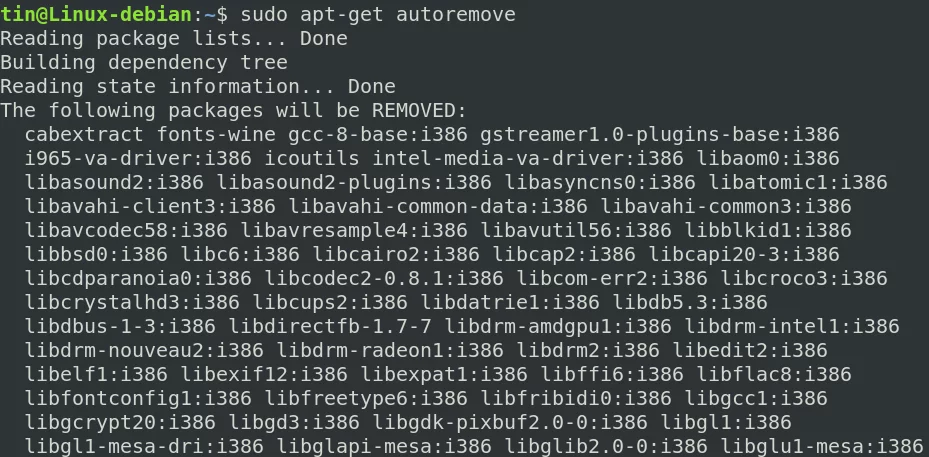This screenshot has height=457, width=929.
Task: Click libdirectfb-1.7-7 package text
Action: 330,326
